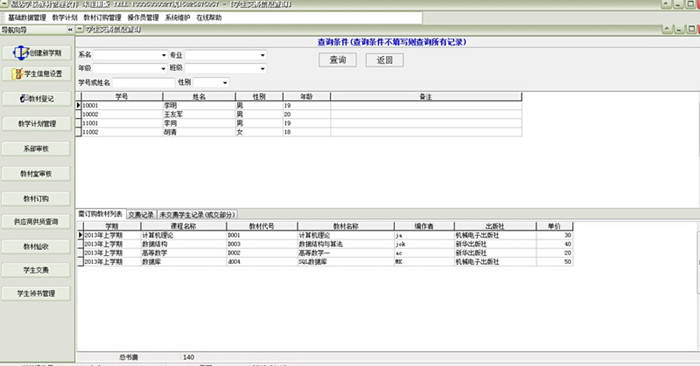Click the 教材代号 column header
This screenshot has height=366, width=700.
tap(262, 226)
